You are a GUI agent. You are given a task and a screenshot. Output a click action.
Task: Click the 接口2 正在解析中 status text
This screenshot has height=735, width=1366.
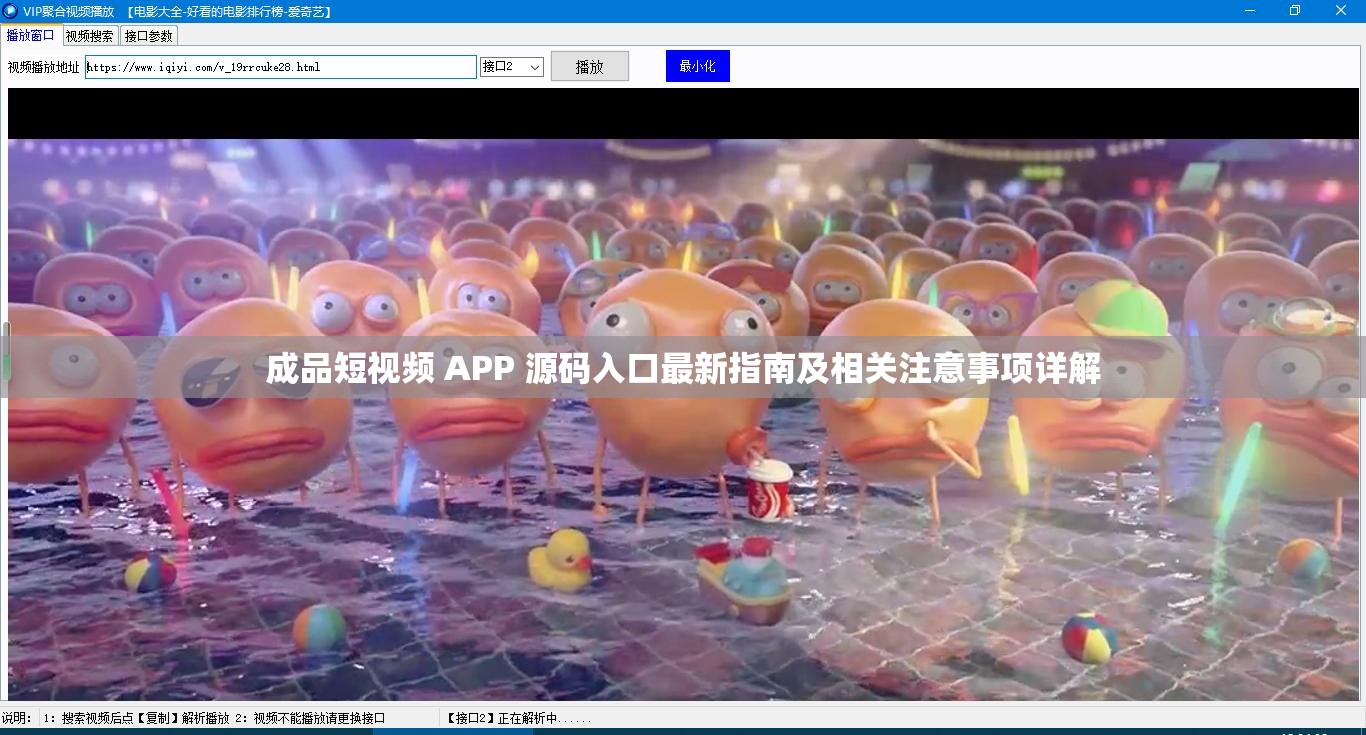point(519,718)
